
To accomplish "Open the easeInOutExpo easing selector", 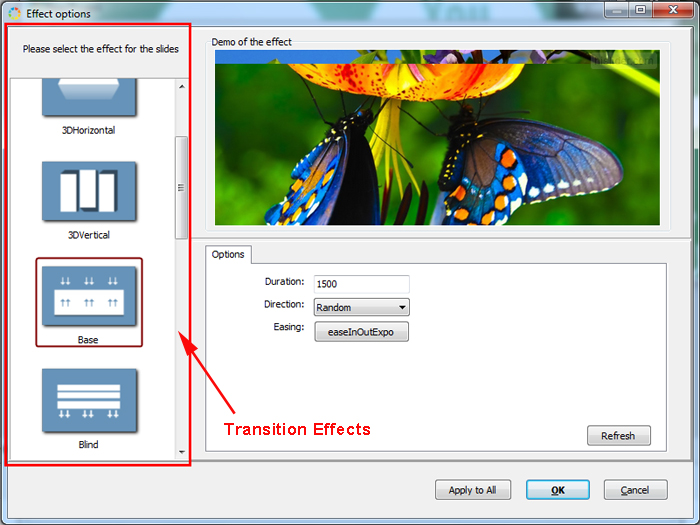I will click(361, 332).
